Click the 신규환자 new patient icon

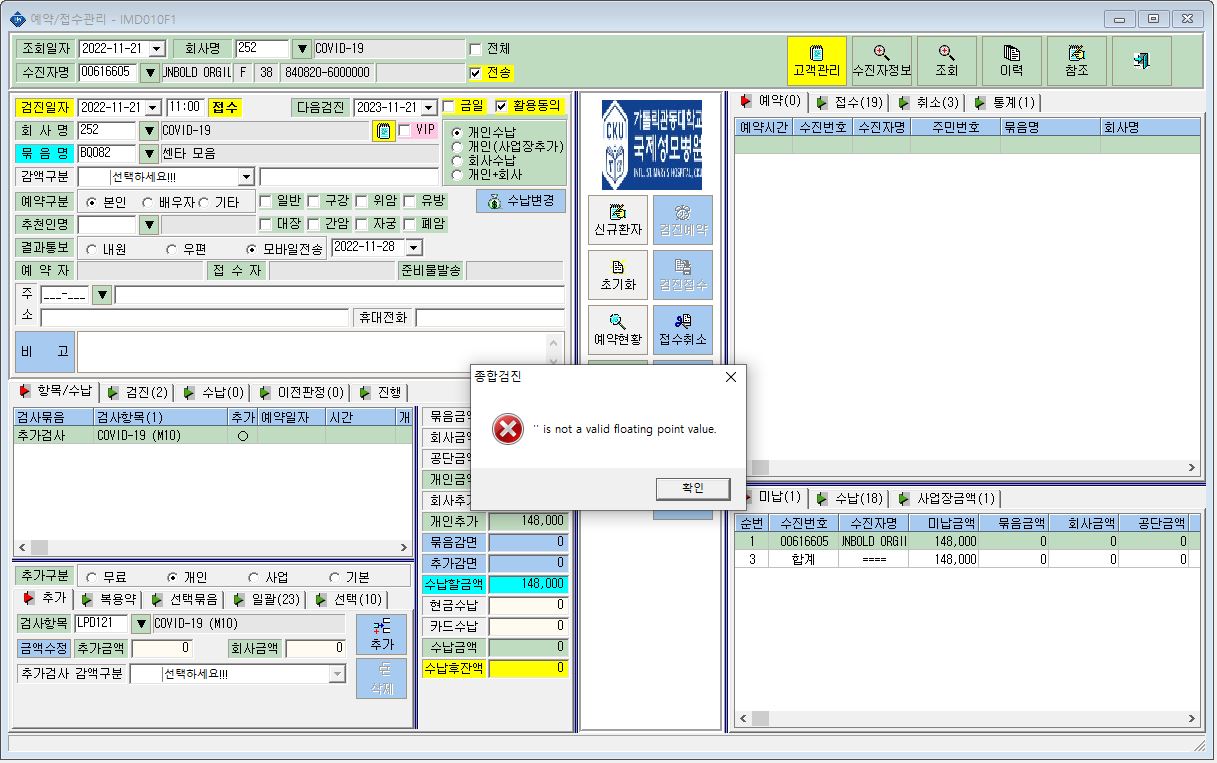(618, 220)
